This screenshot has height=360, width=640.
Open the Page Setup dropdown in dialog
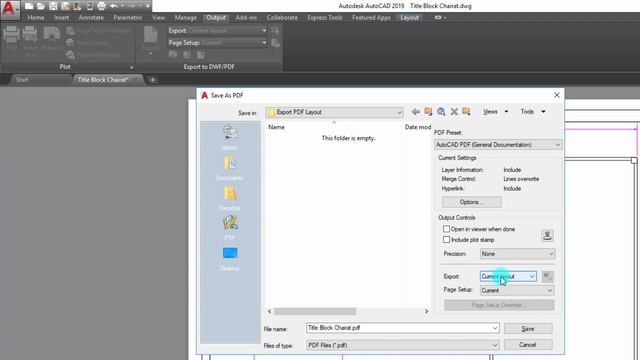[517, 290]
